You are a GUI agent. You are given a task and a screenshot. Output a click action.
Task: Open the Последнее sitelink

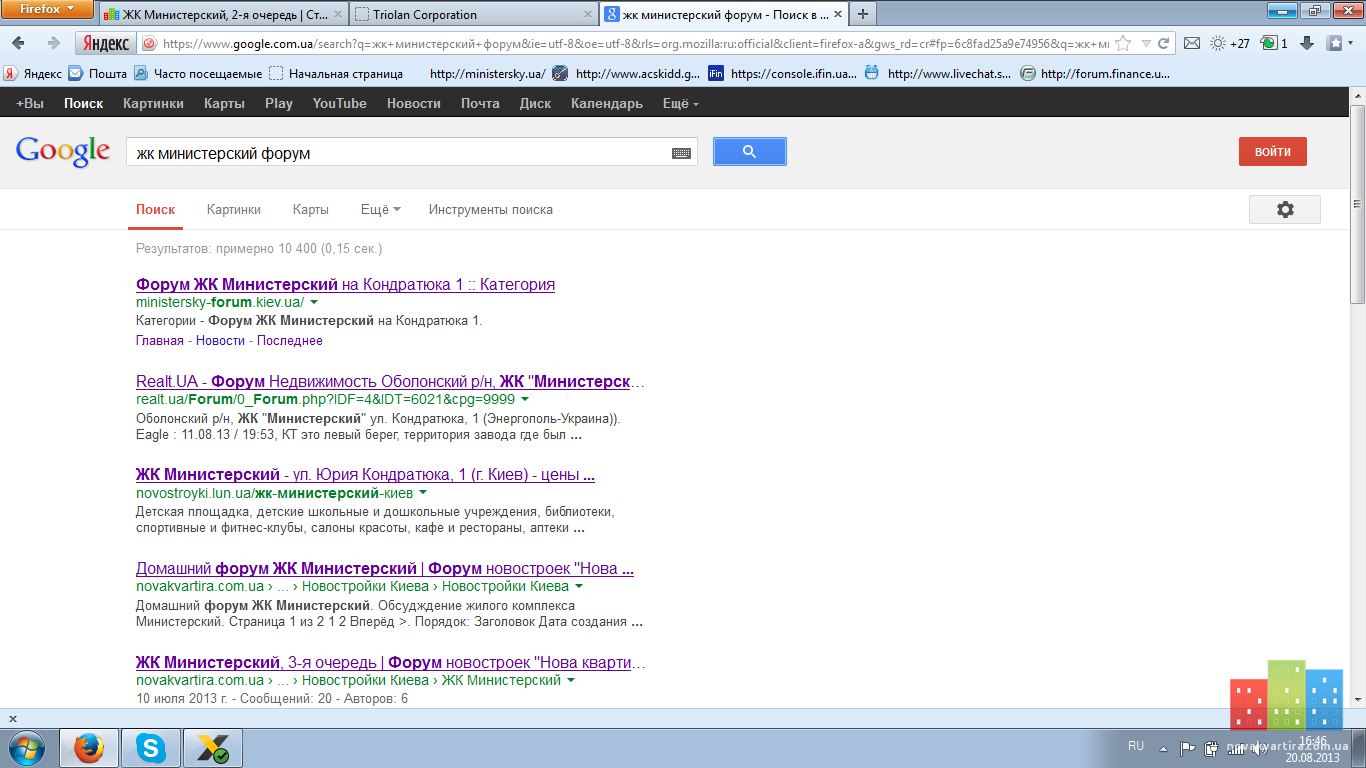point(290,340)
